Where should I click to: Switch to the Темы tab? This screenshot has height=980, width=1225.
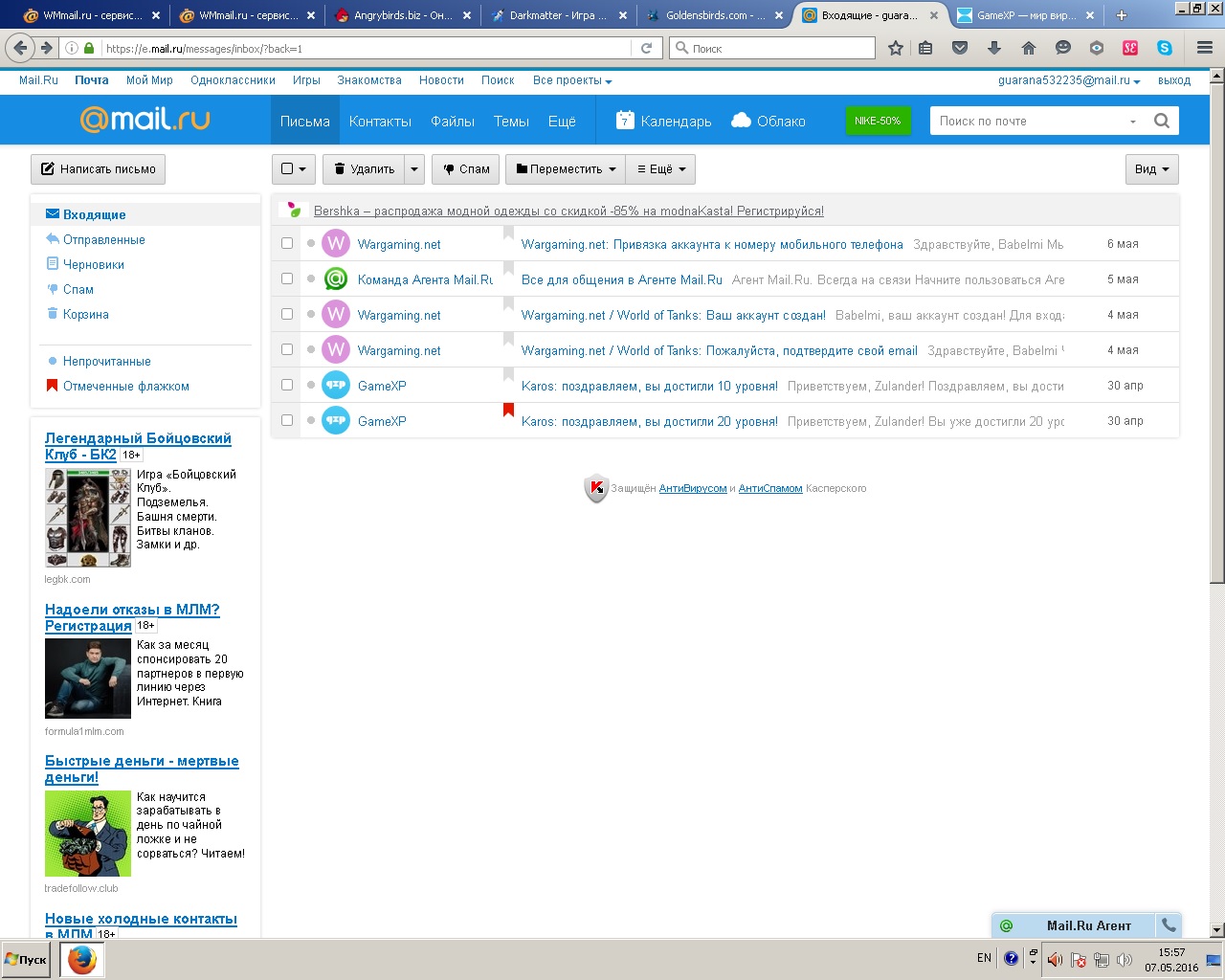point(511,122)
